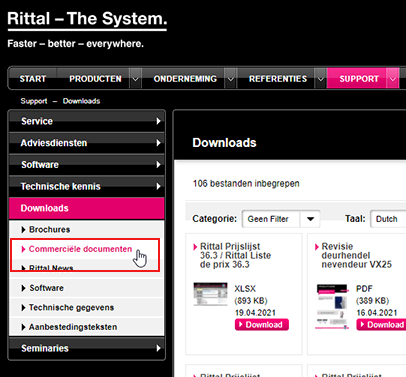
Task: Click the arrow icon beside Brochures
Action: (23, 230)
